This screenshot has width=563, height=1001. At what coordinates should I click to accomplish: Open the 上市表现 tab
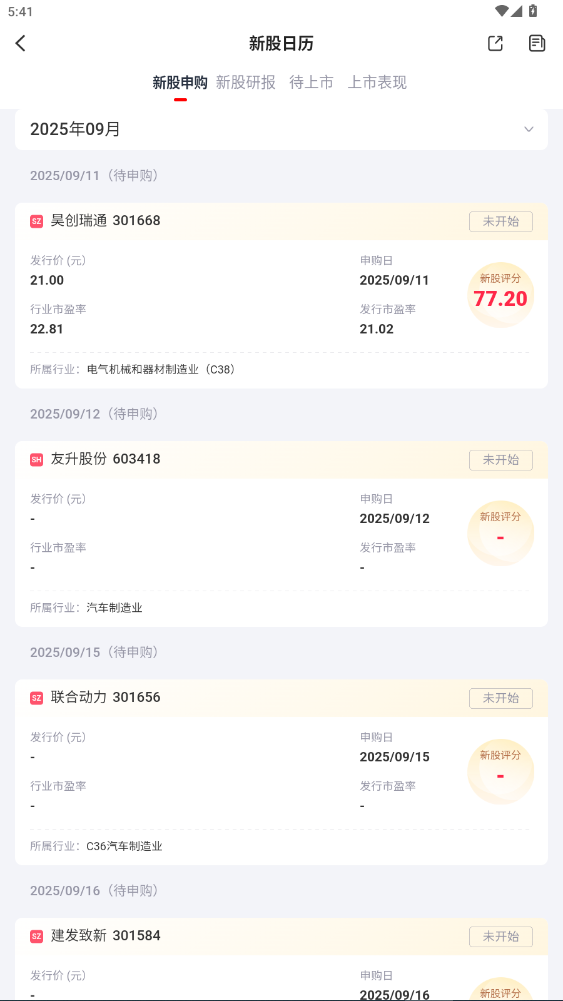[377, 82]
